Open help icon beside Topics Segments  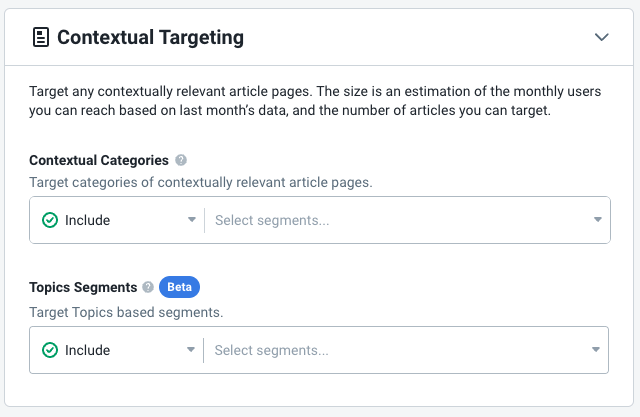148,287
